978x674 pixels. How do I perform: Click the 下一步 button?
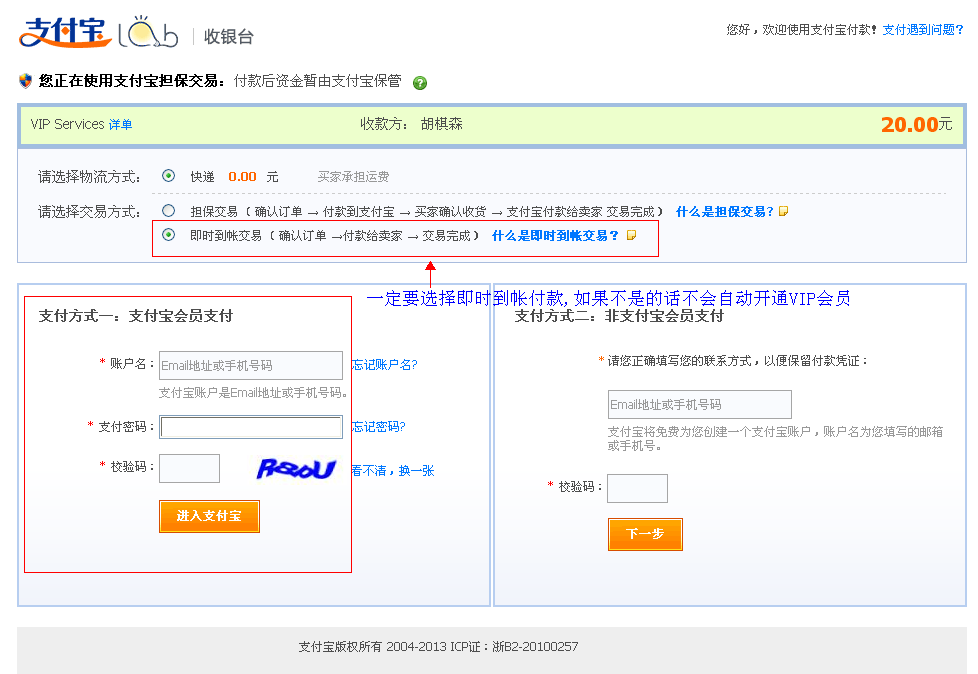click(645, 534)
